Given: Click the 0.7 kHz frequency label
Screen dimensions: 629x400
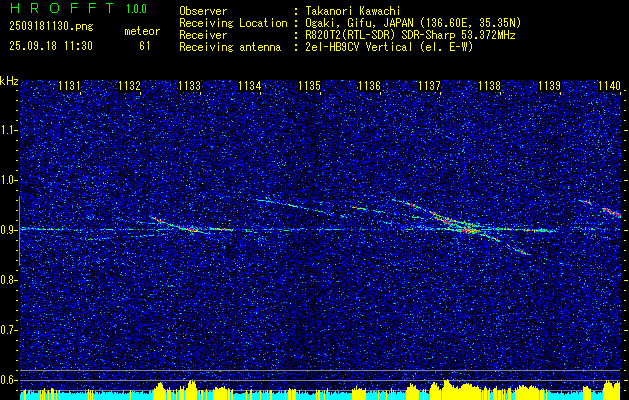Looking at the screenshot, I should coord(8,330).
